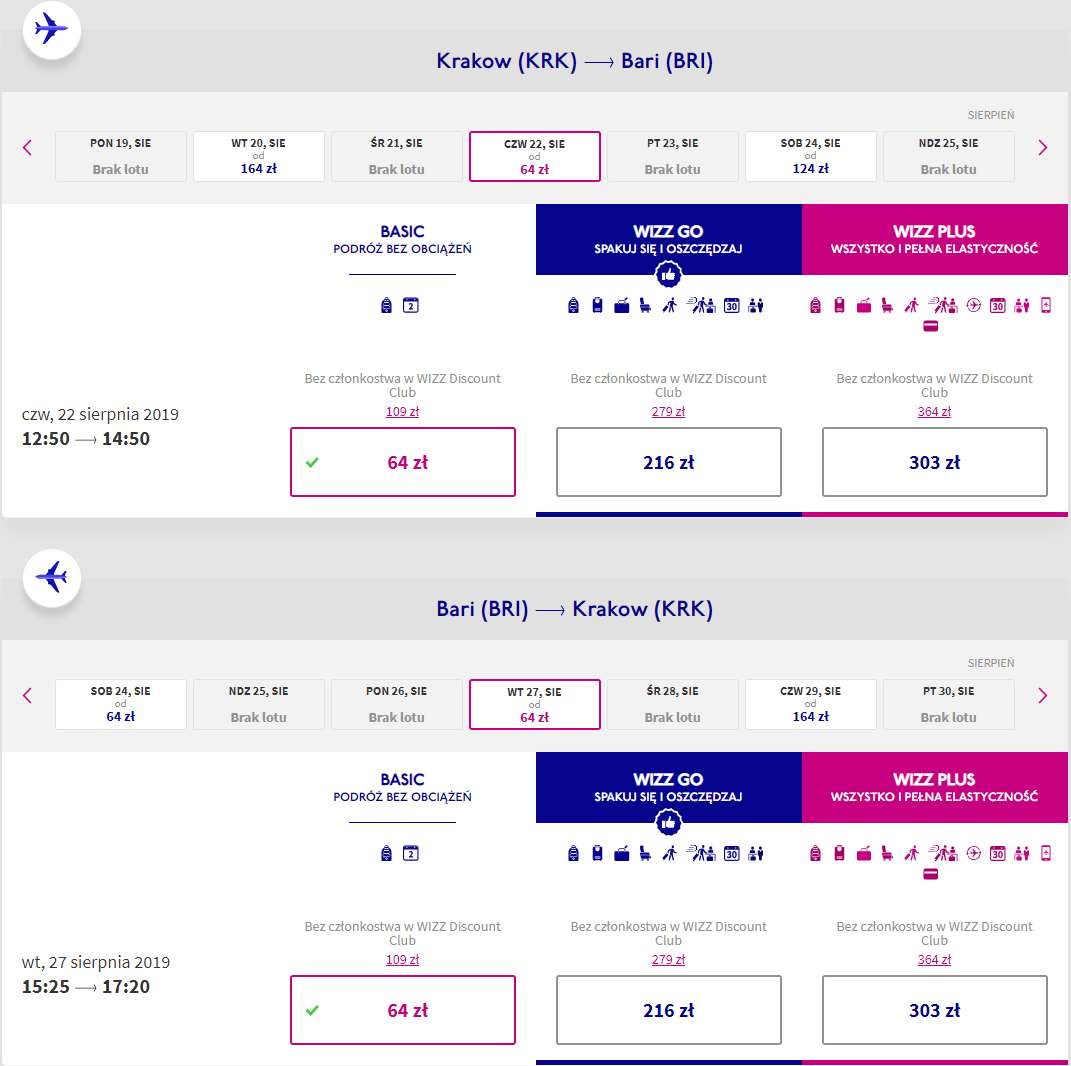1071x1066 pixels.
Task: Click thumbs-up recommended badge on return WIZZ GO
Action: pyautogui.click(x=668, y=822)
